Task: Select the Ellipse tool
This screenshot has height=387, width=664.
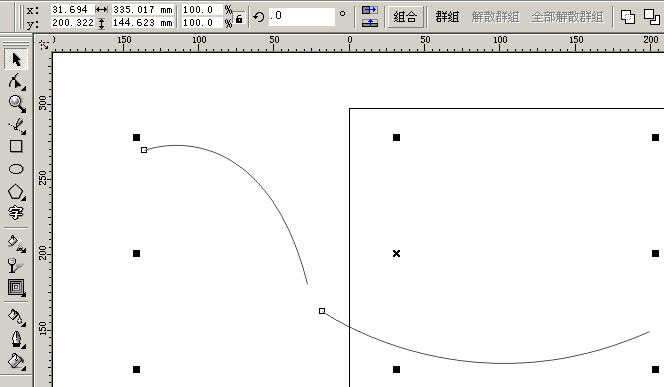Action: coord(16,169)
